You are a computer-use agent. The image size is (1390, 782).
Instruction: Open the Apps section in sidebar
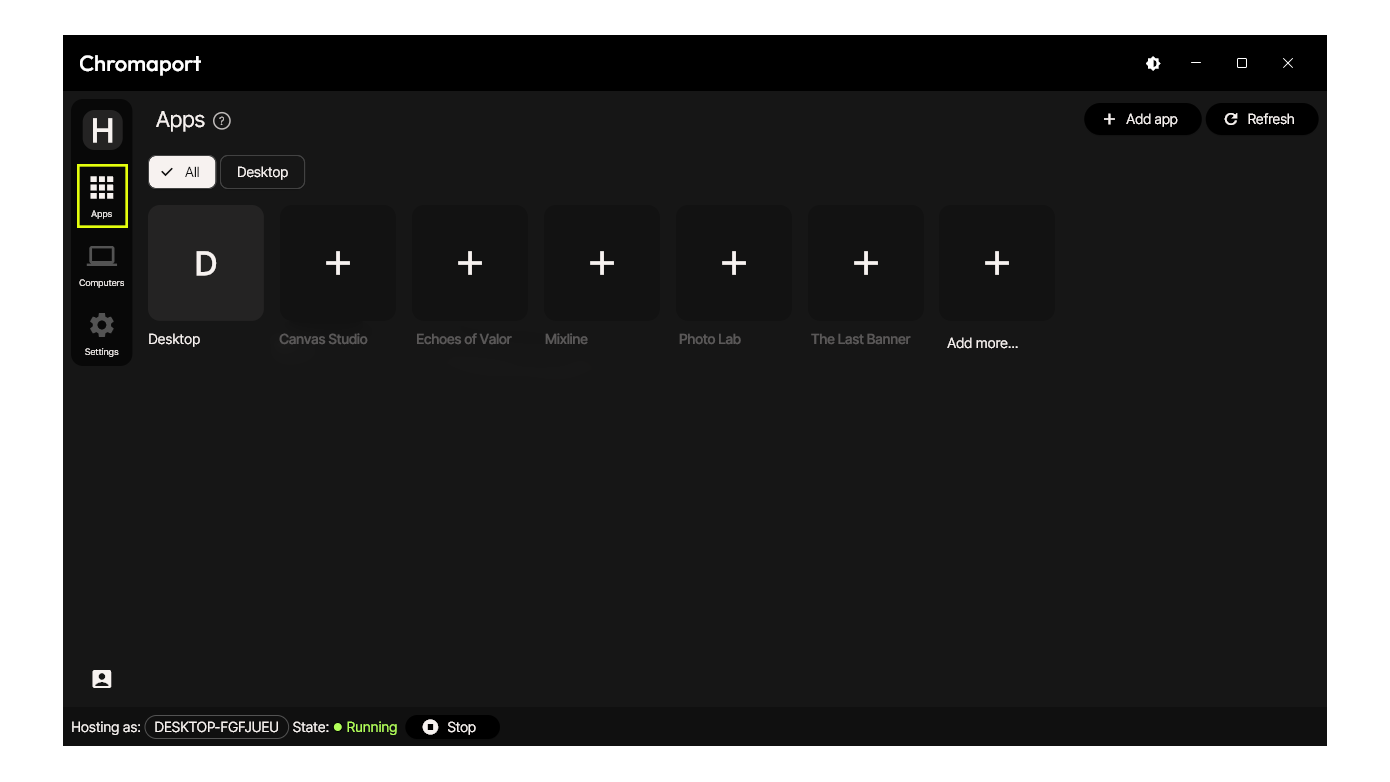point(102,196)
